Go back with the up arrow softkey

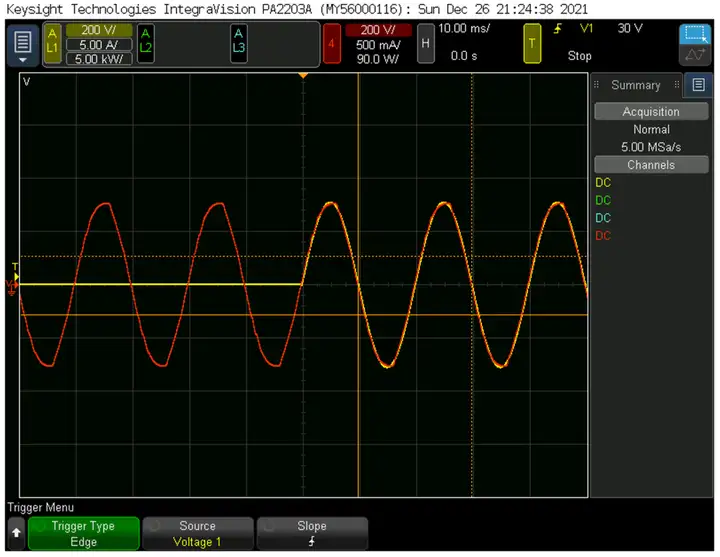(x=17, y=533)
